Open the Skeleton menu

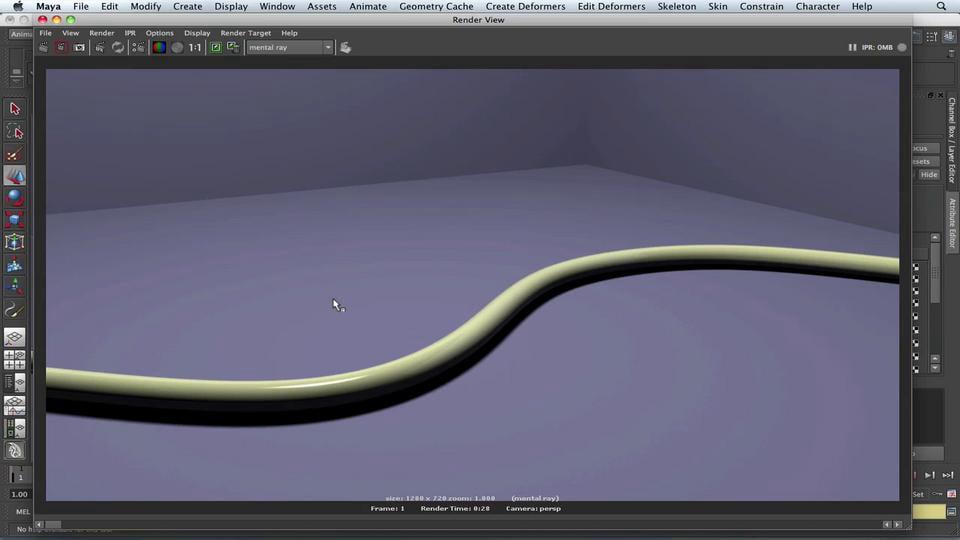[x=677, y=6]
